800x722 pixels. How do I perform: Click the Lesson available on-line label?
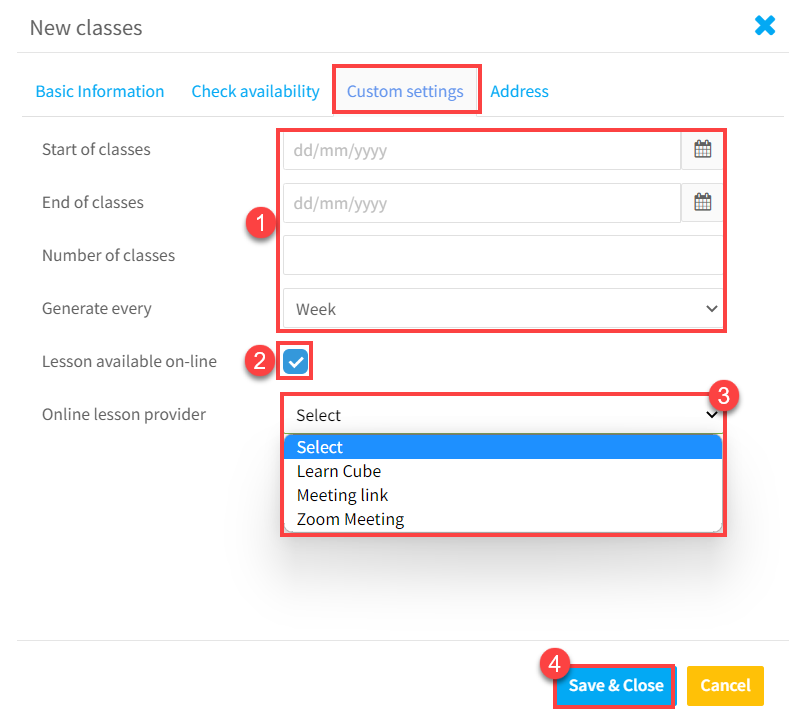pos(129,361)
